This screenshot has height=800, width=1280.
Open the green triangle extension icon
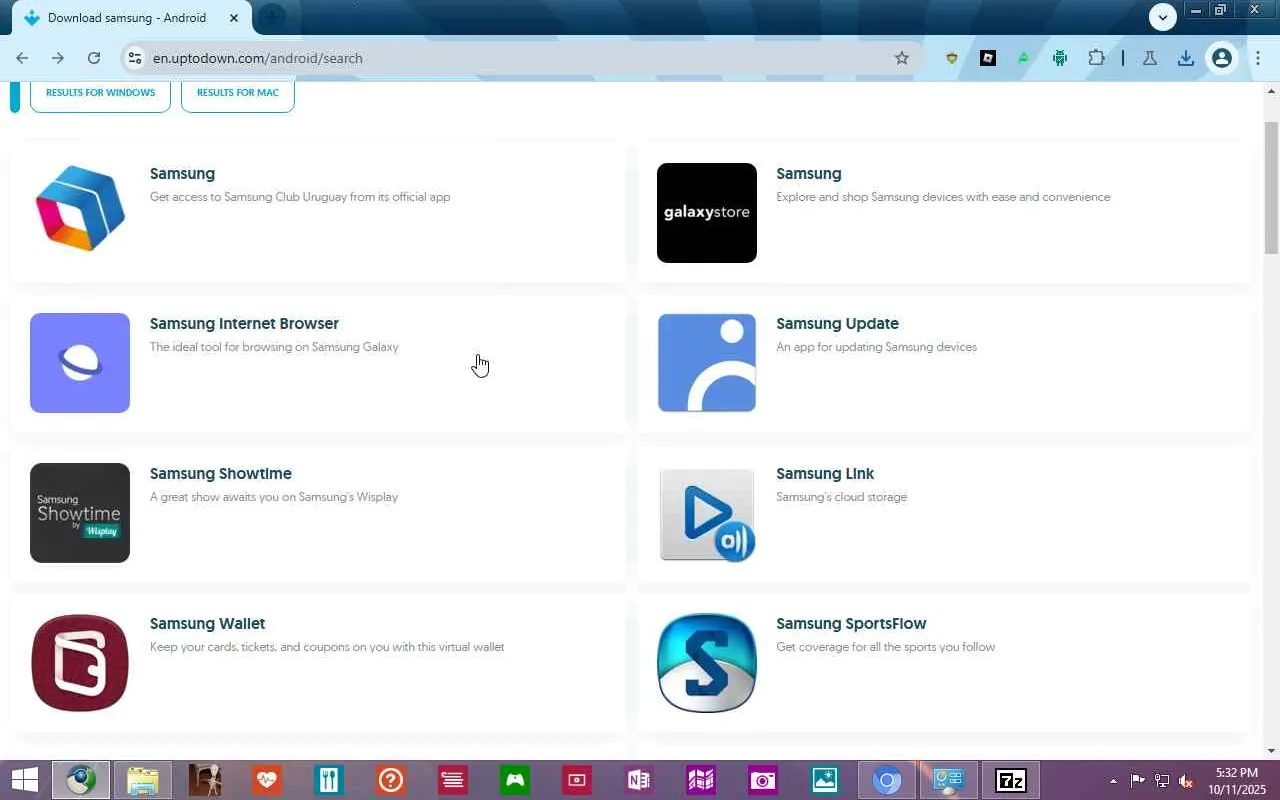coord(1024,58)
